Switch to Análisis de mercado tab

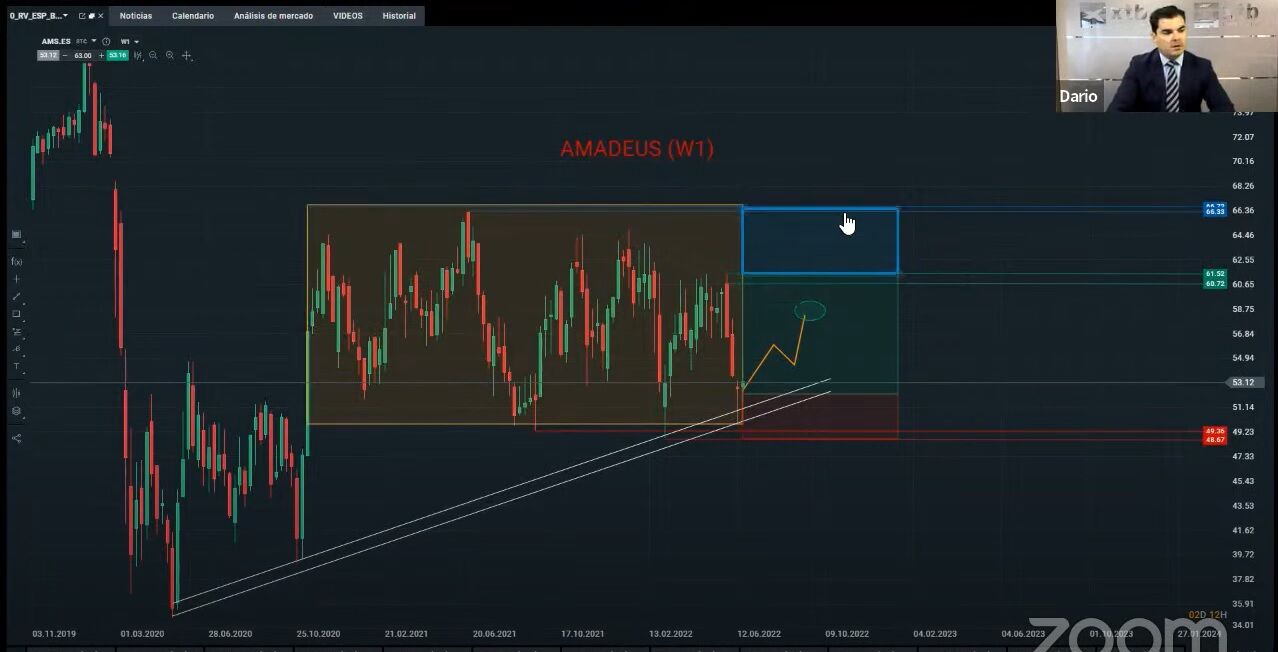tap(273, 16)
